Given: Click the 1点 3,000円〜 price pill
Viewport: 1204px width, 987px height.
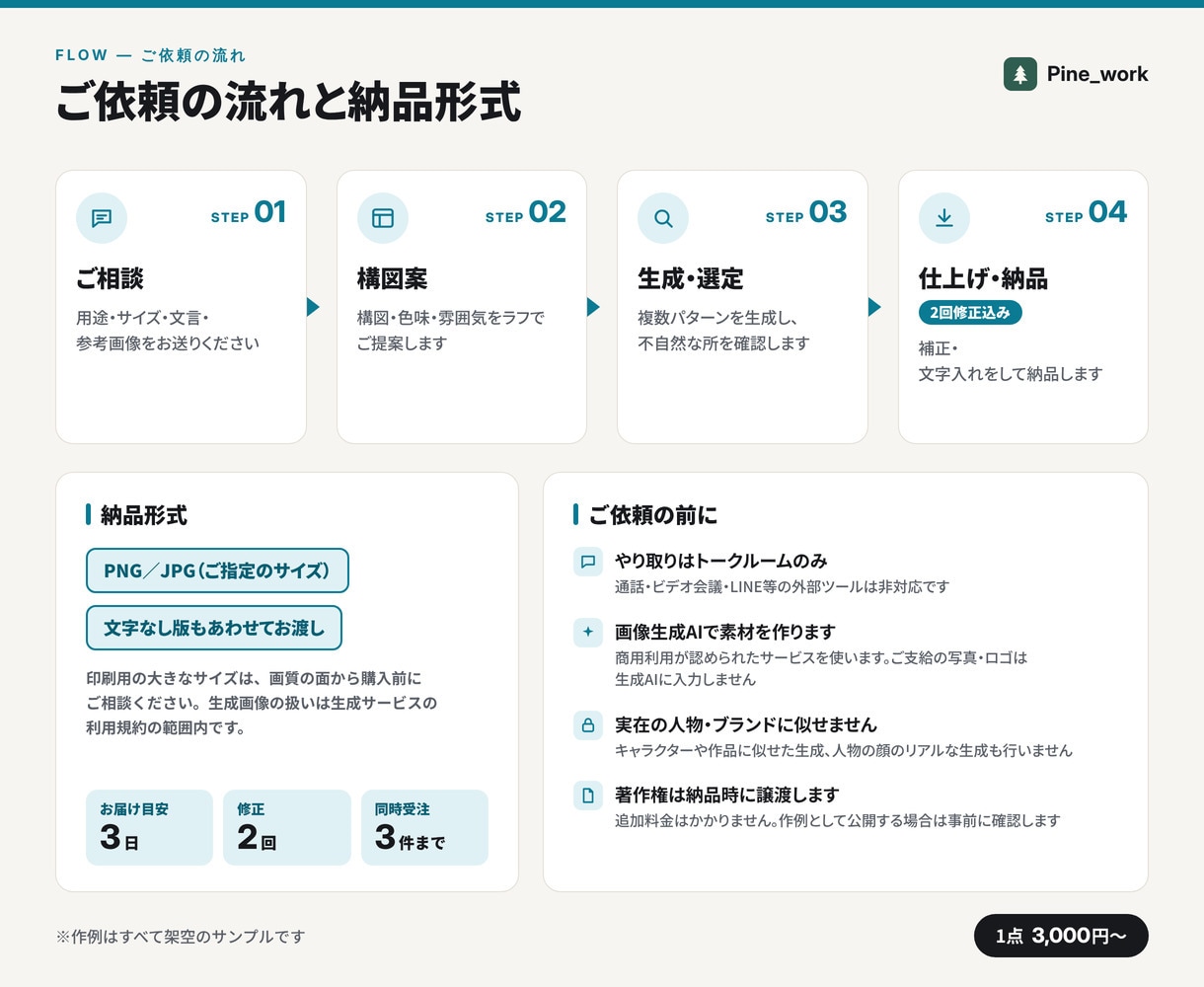Looking at the screenshot, I should [x=1061, y=936].
